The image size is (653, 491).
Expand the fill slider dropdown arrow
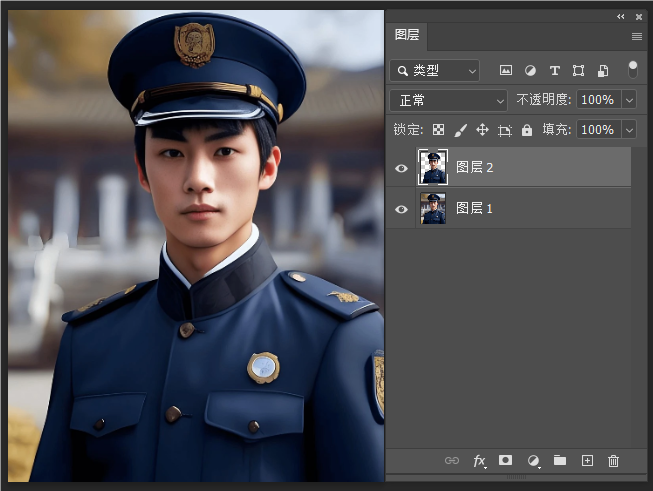click(629, 130)
